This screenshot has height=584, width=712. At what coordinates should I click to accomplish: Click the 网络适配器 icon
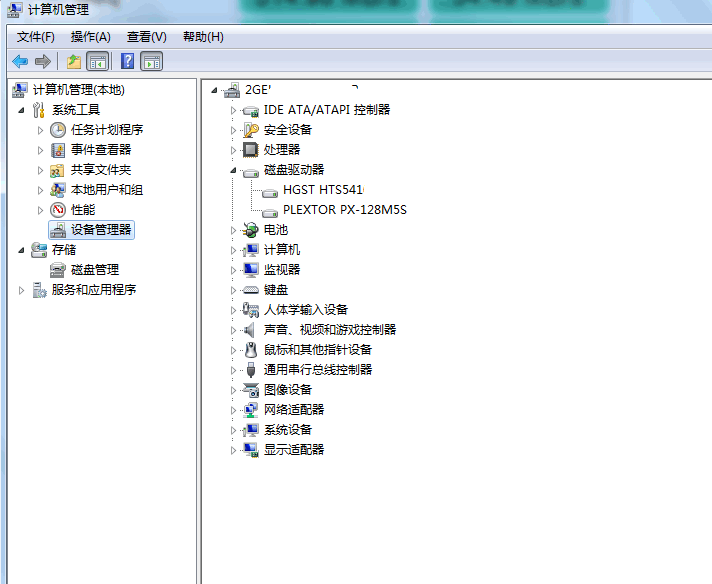(251, 410)
